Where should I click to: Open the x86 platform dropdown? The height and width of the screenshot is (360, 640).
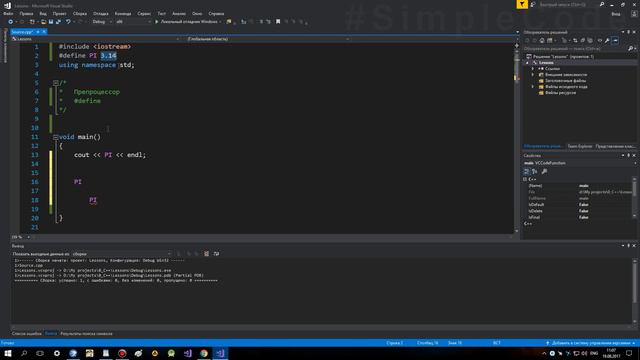pyautogui.click(x=133, y=22)
